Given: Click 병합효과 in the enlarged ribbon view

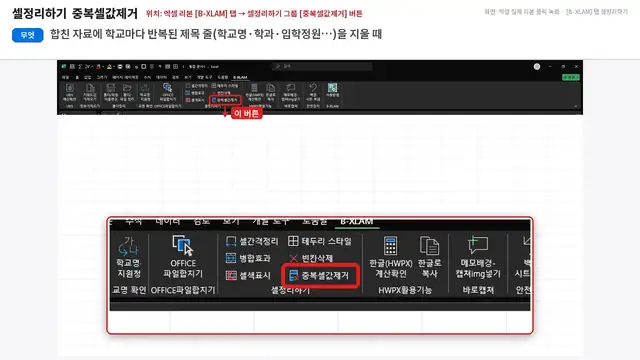Looking at the screenshot, I should (x=248, y=258).
